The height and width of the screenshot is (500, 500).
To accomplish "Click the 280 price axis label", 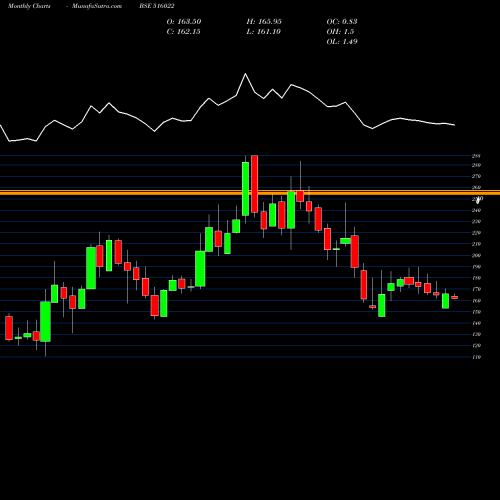I will tap(476, 165).
